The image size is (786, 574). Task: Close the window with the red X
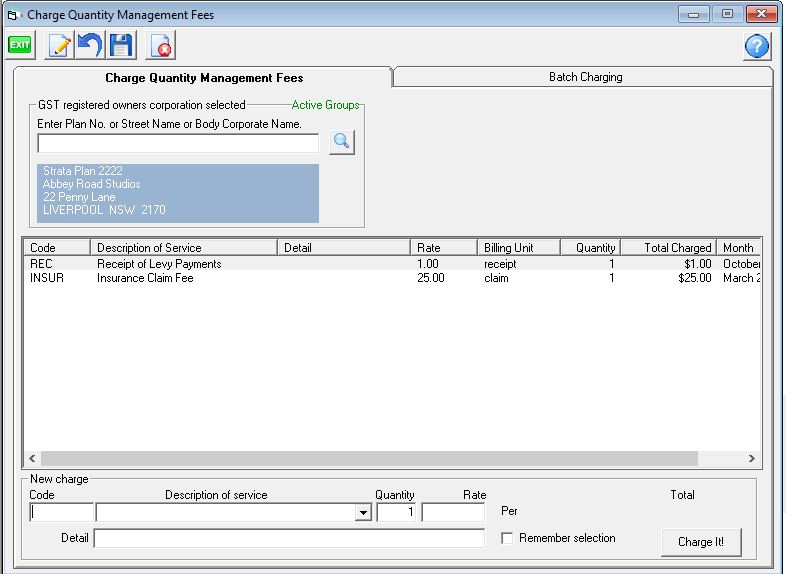(x=761, y=14)
